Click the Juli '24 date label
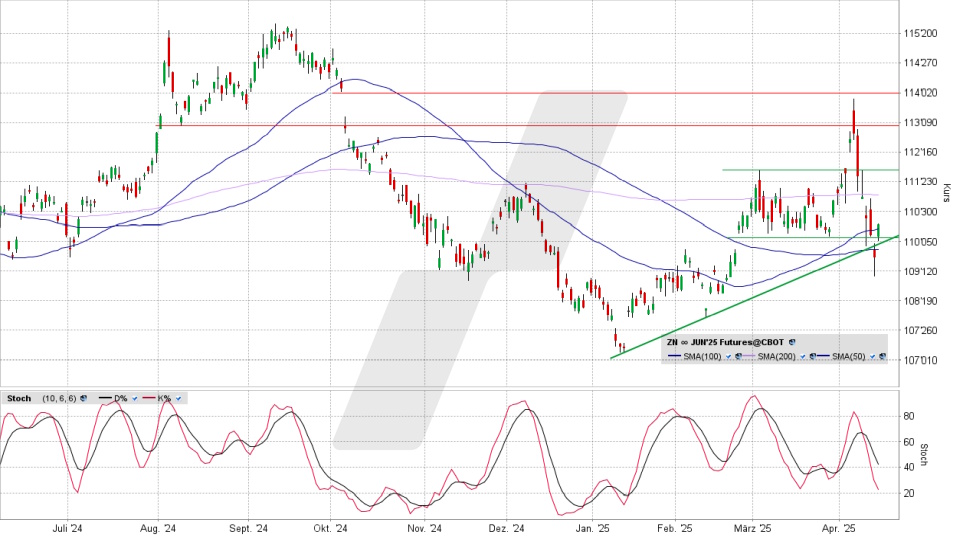This screenshot has width=960, height=540. point(68,528)
